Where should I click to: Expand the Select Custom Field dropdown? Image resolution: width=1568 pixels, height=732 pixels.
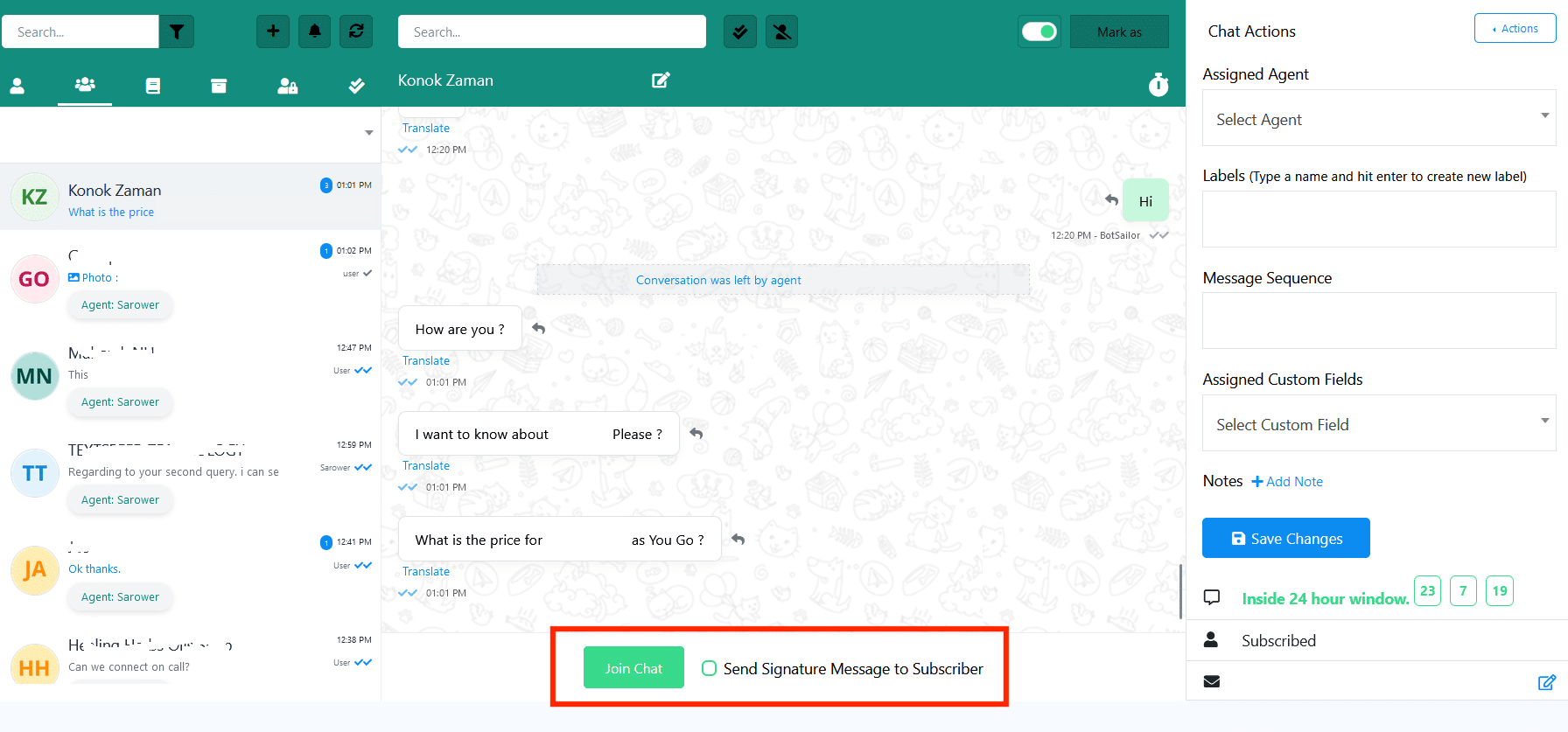click(x=1378, y=424)
